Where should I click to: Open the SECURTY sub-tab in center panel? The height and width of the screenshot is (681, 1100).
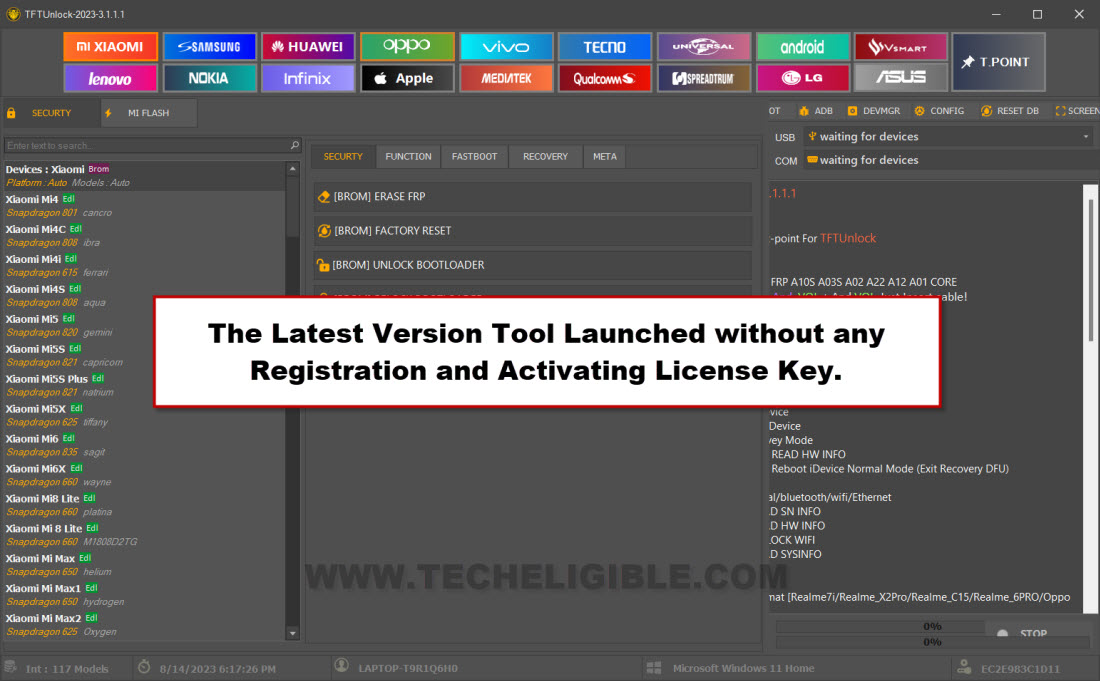tap(342, 156)
